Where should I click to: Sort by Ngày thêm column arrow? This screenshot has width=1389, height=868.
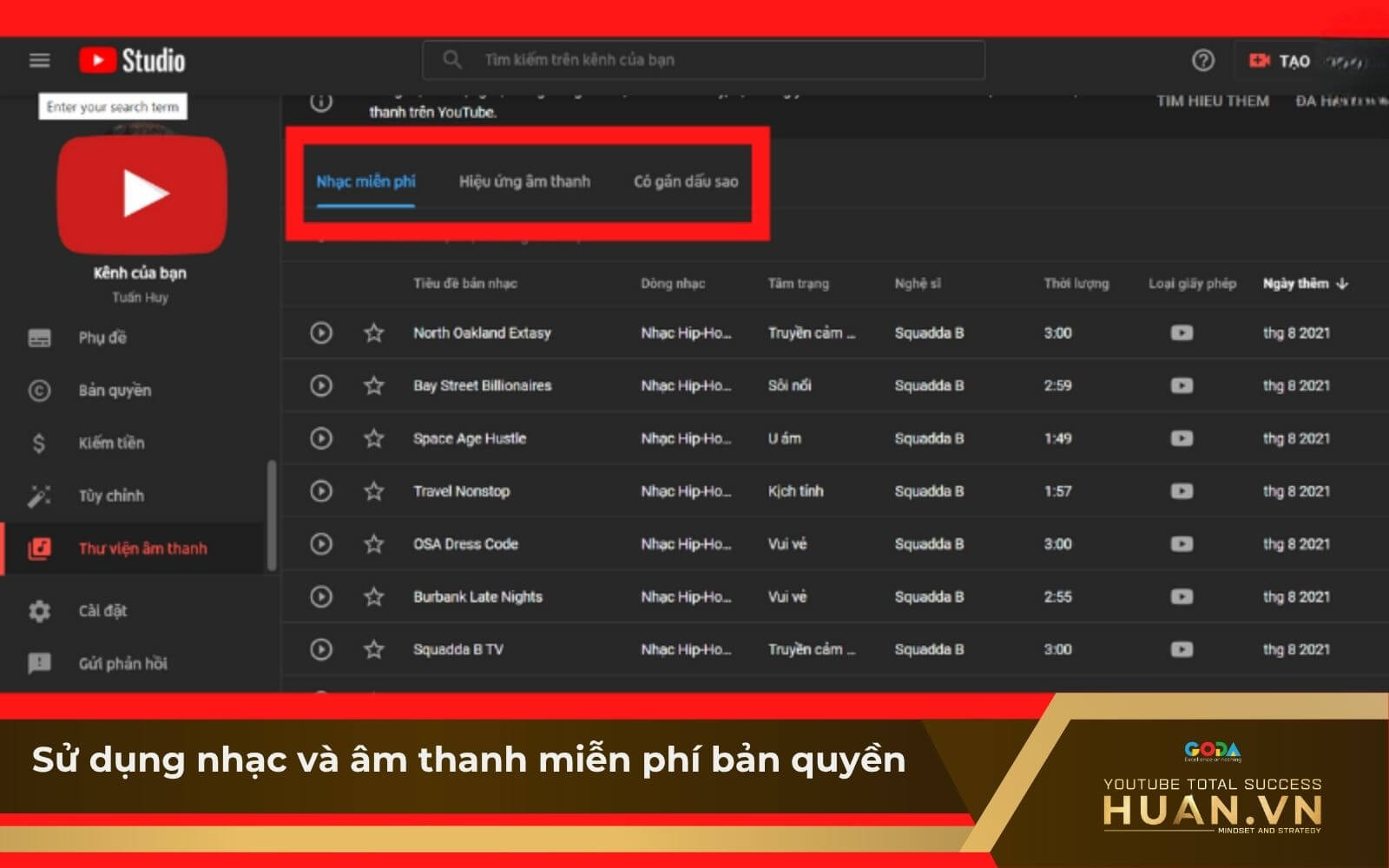tap(1342, 284)
